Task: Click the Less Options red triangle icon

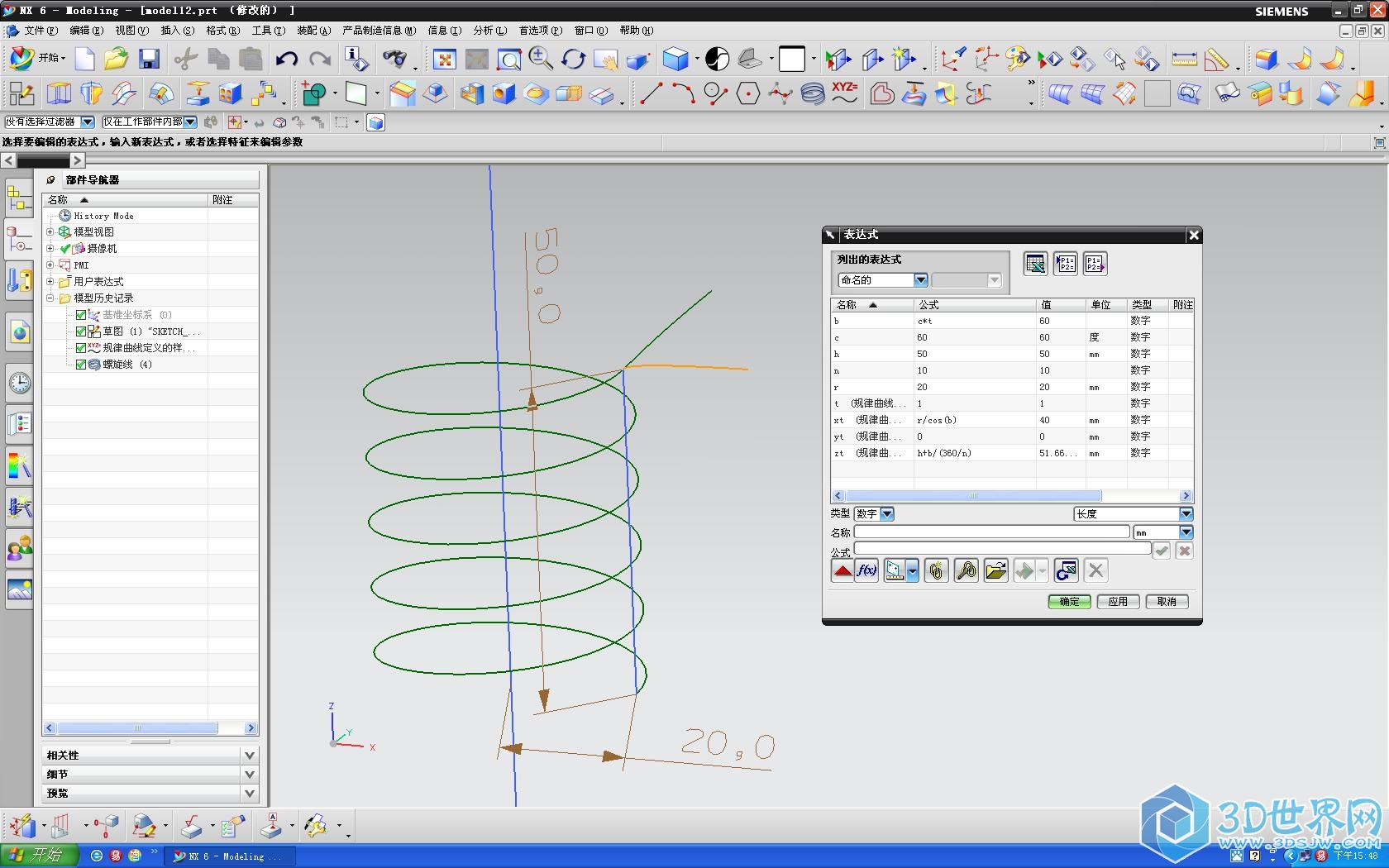Action: click(842, 570)
